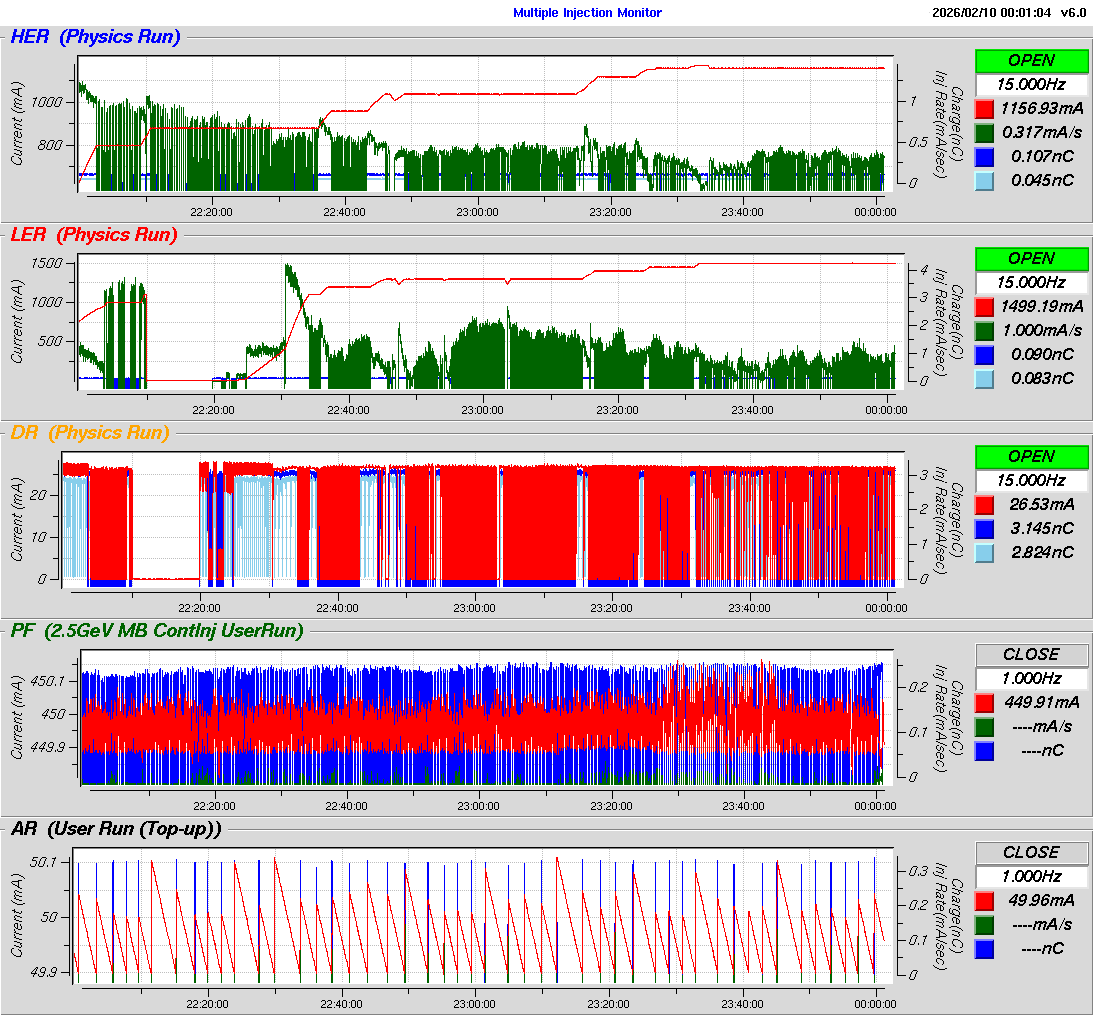Click the AR (User Run (Top-up)) panel heading
This screenshot has height=1015, width=1093.
point(116,828)
